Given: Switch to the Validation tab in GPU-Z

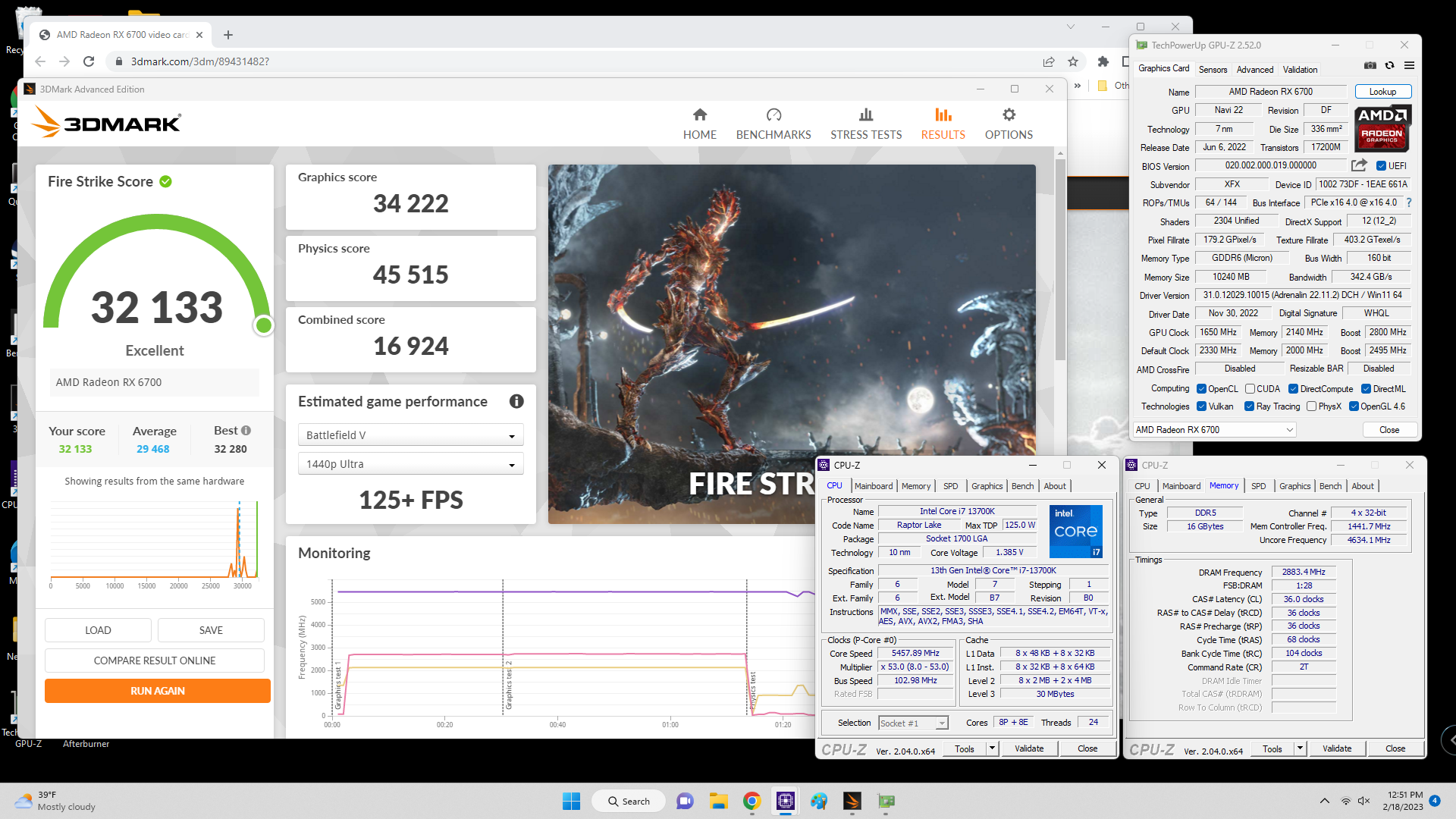Looking at the screenshot, I should [x=1300, y=70].
